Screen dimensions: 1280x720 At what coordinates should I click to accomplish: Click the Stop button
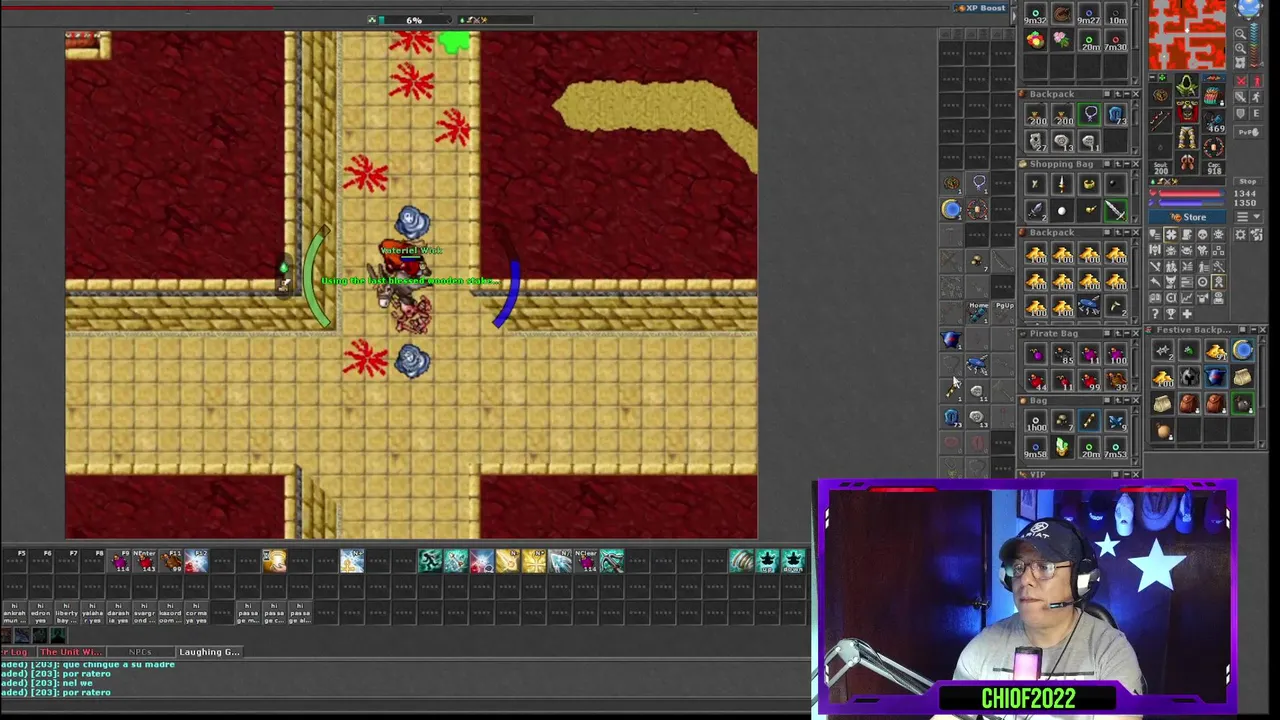click(1248, 181)
